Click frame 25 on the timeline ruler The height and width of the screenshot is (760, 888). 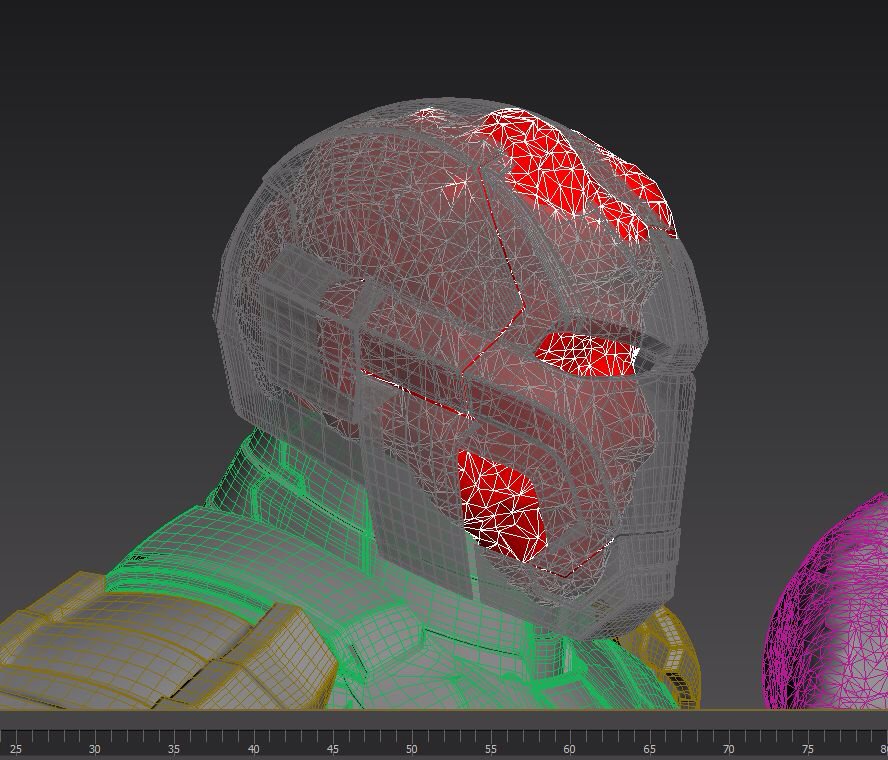[x=16, y=749]
